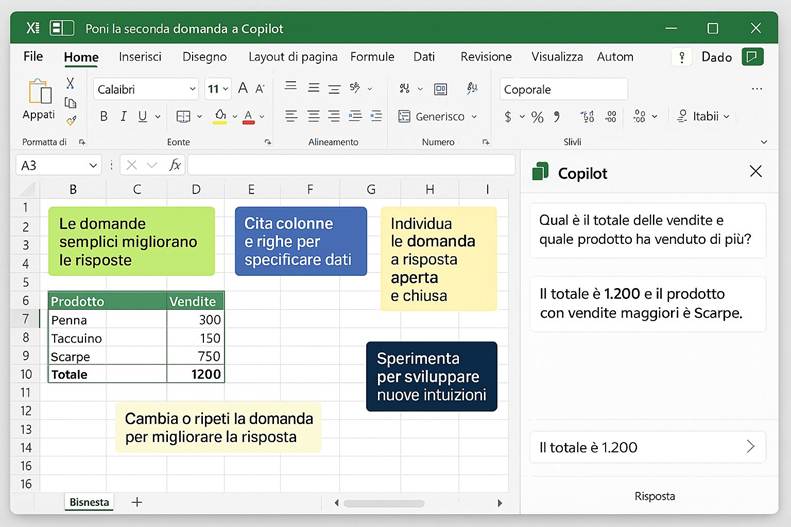This screenshot has width=791, height=527.
Task: Apply comma style icon
Action: click(556, 117)
